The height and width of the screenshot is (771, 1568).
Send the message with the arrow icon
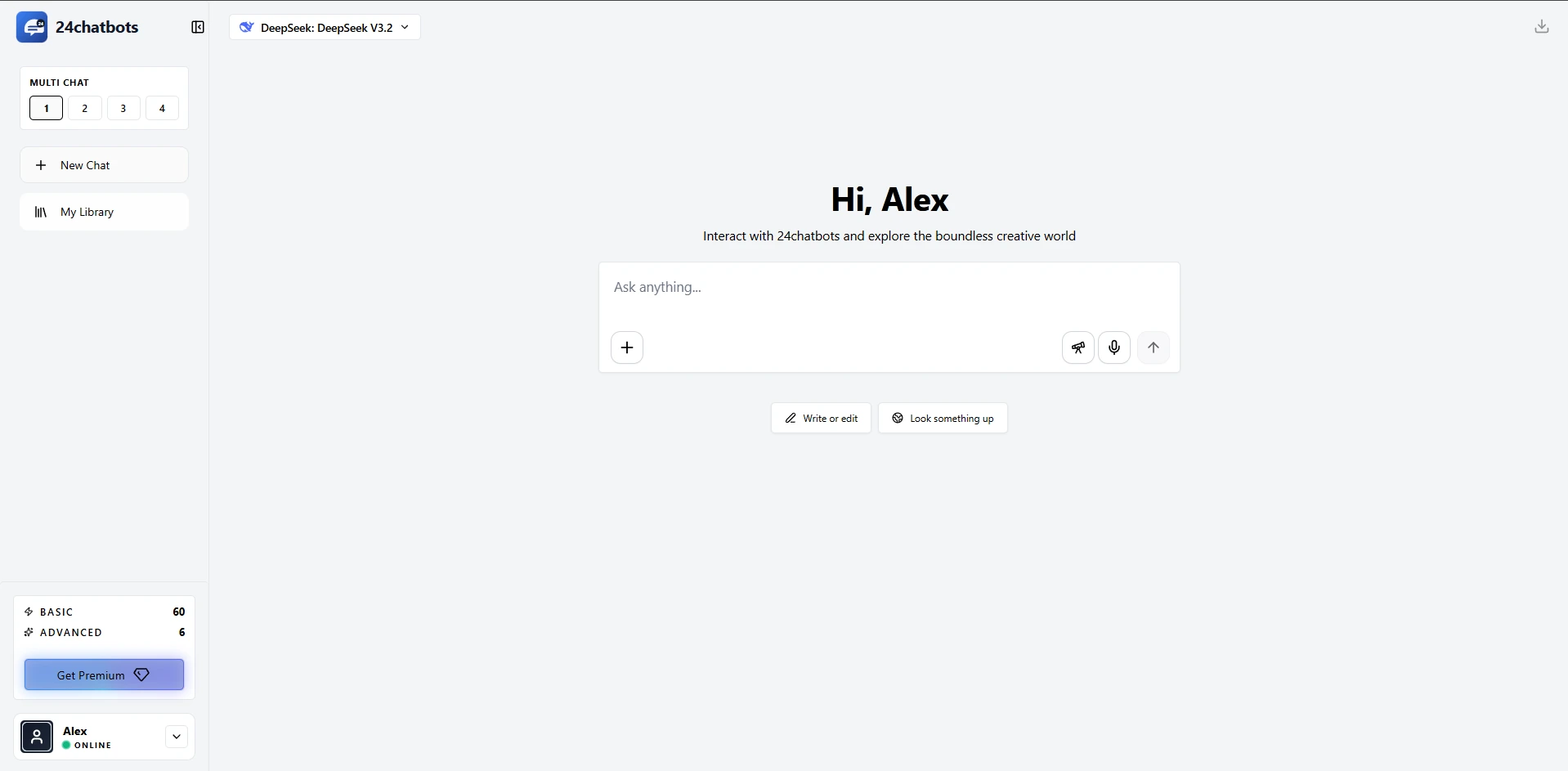(x=1153, y=347)
